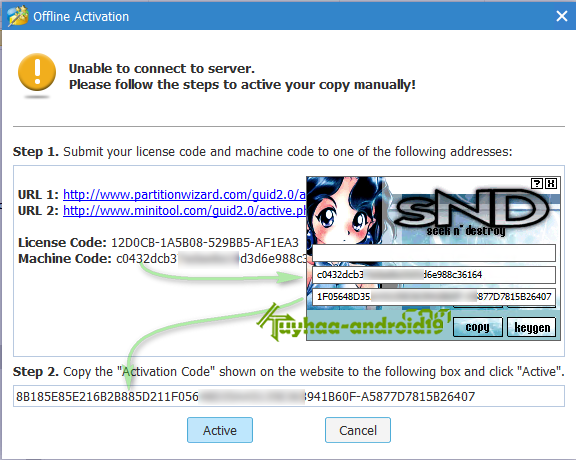Click the License Code value 12D0CB-1A5B08
576x460 pixels.
click(x=205, y=242)
